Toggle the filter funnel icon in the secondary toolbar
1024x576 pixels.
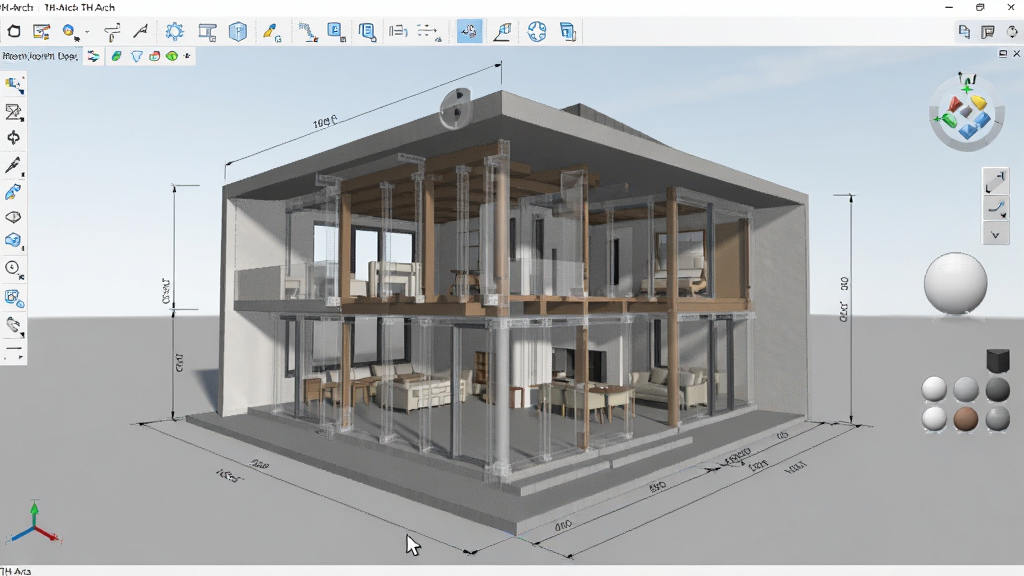(x=136, y=56)
